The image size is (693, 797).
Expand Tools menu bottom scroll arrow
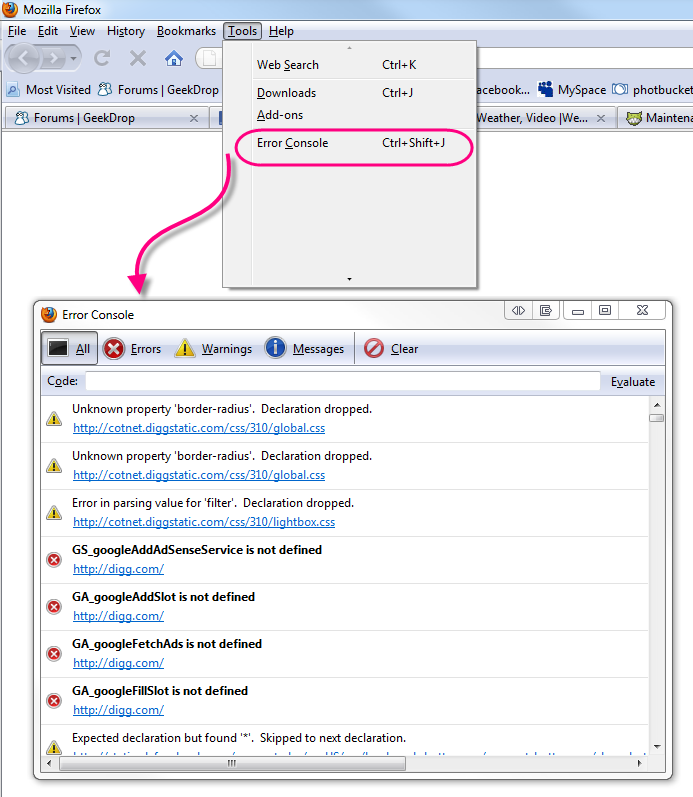349,279
